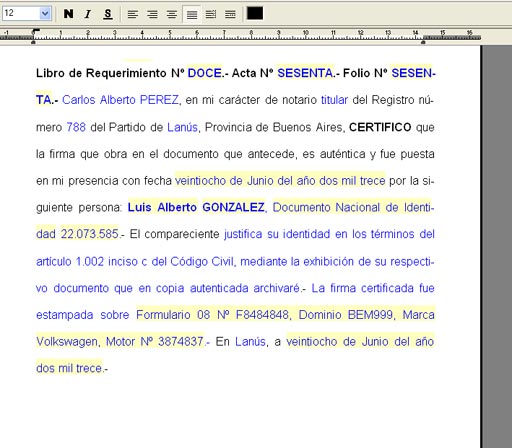Align text to the right
The width and height of the screenshot is (512, 448).
pos(152,14)
